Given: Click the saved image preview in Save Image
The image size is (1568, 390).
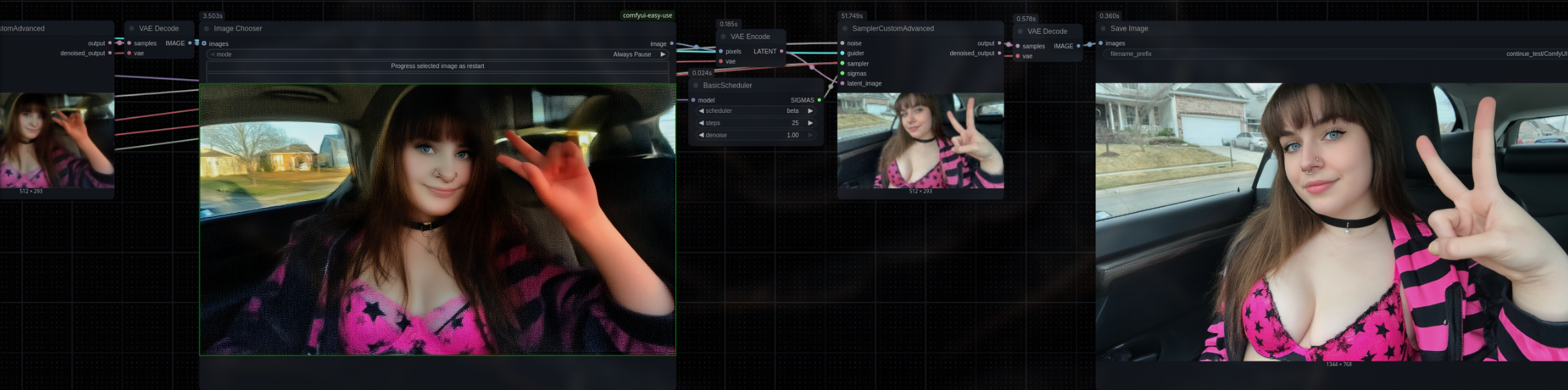Looking at the screenshot, I should (x=1332, y=222).
